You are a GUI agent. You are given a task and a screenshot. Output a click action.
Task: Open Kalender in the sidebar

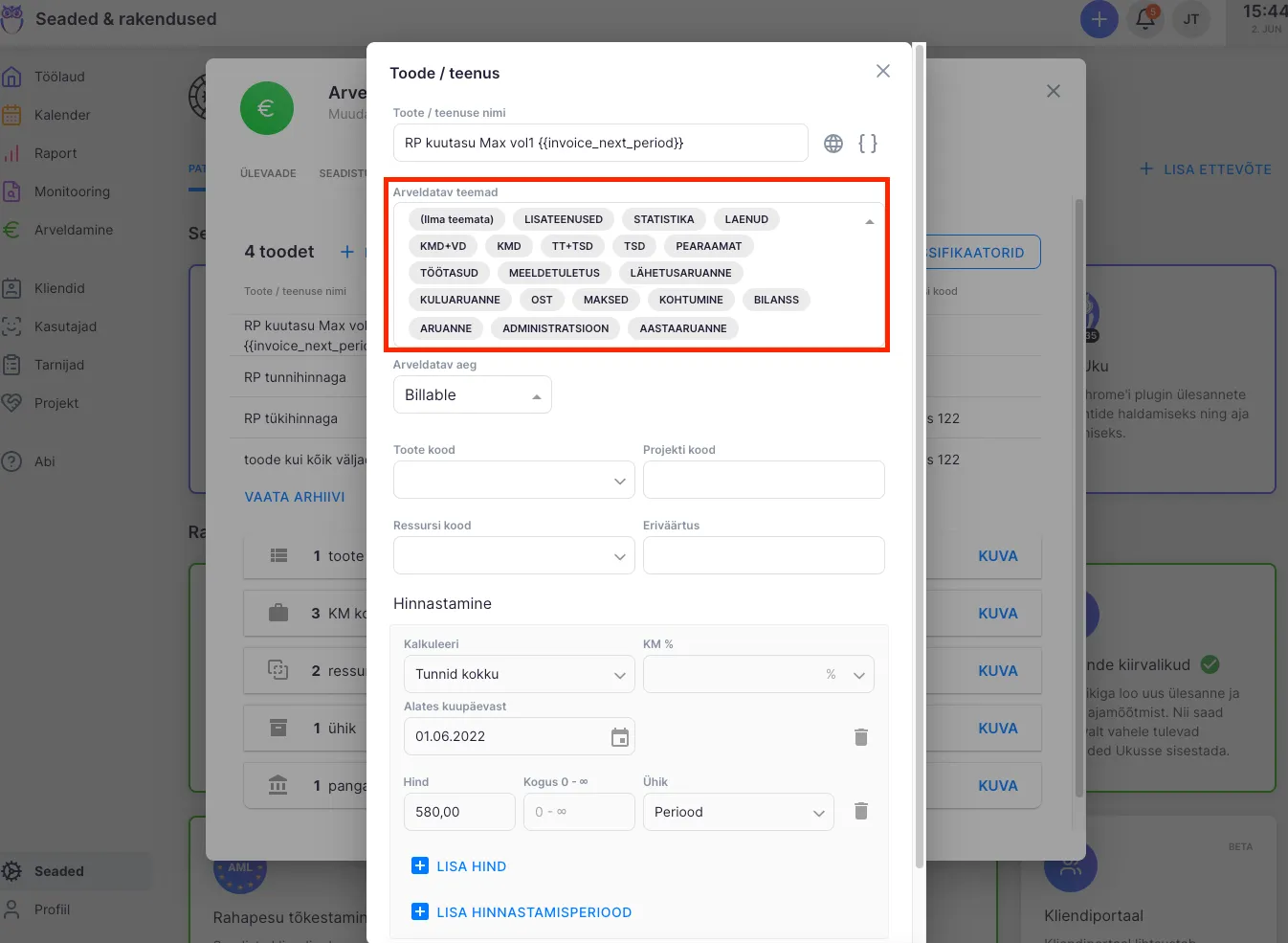point(62,115)
